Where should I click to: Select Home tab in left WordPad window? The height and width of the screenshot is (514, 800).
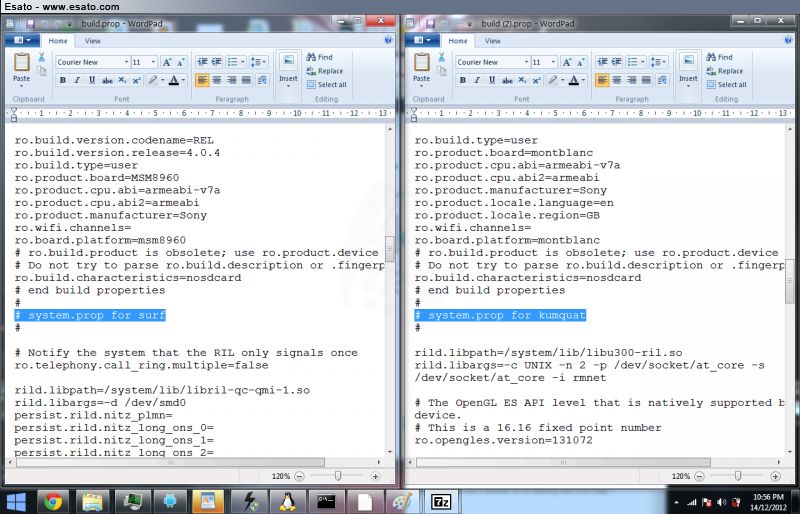pyautogui.click(x=58, y=41)
